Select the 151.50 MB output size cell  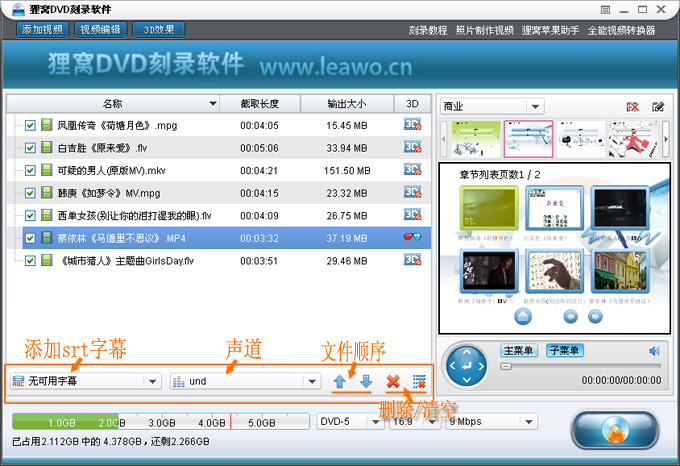(x=347, y=170)
